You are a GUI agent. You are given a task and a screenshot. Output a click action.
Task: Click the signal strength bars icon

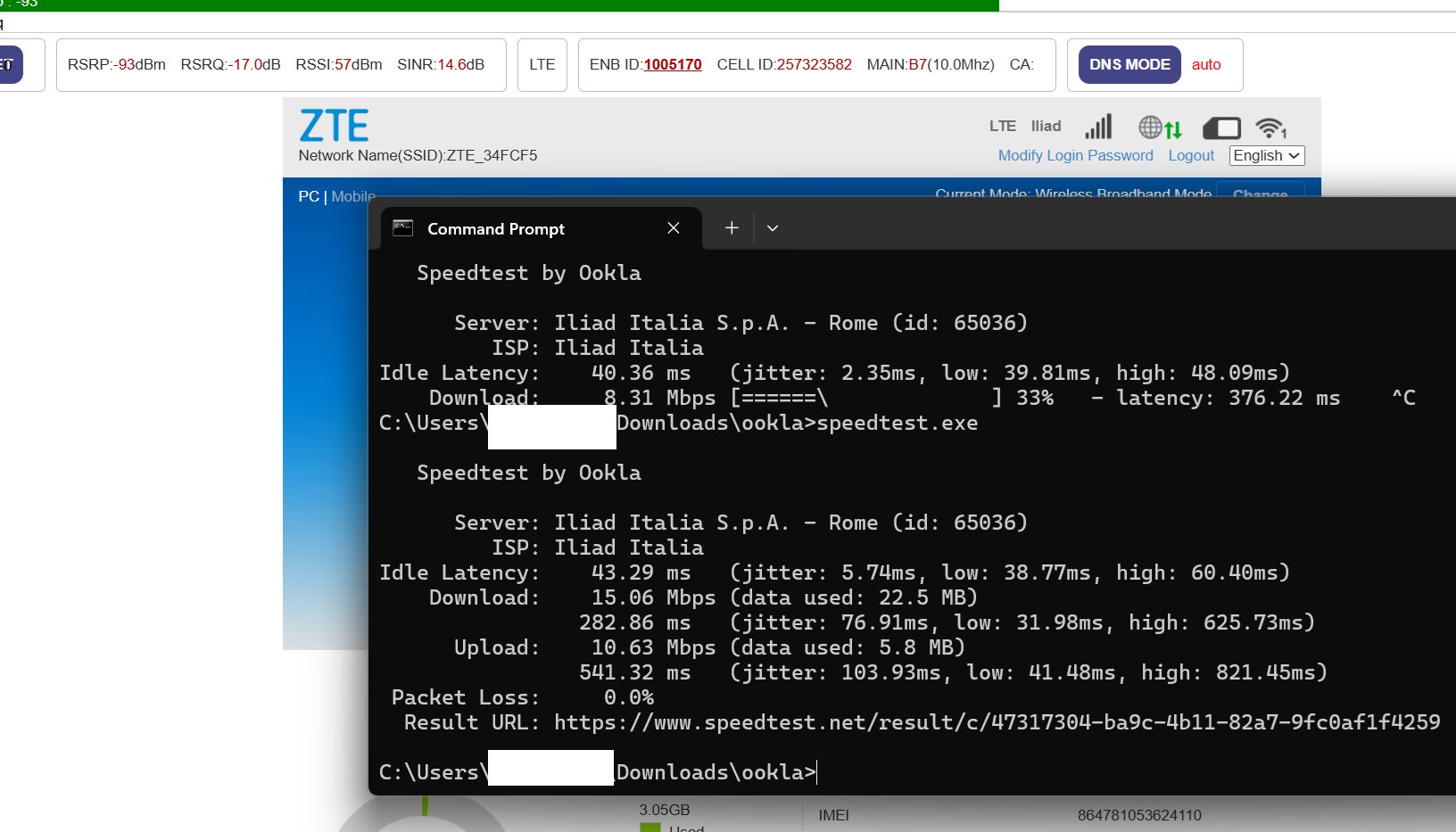pos(1098,127)
